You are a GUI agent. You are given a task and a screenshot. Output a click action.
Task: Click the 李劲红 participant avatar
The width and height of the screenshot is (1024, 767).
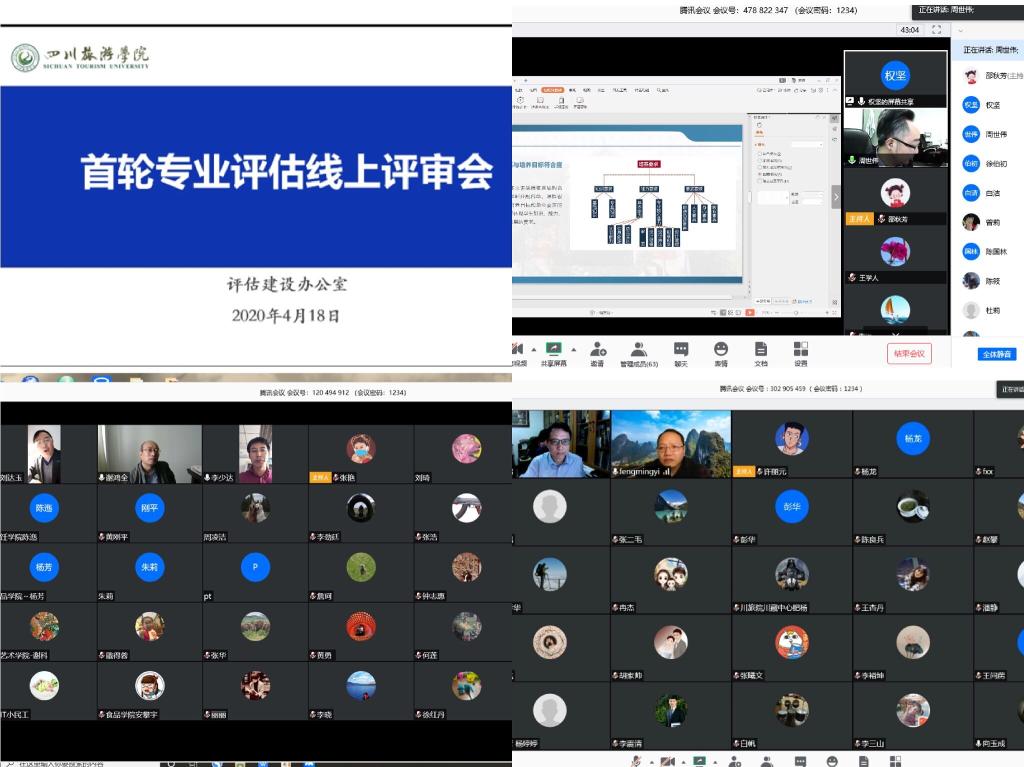click(360, 508)
